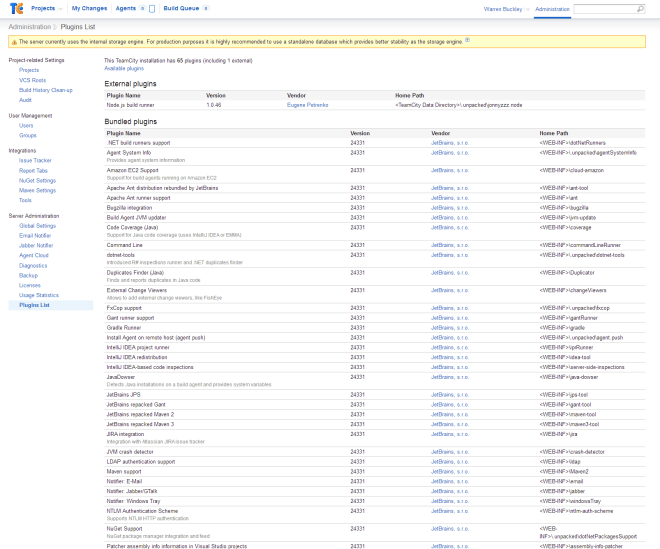Open the Audit page
660x549 pixels.
25,100
